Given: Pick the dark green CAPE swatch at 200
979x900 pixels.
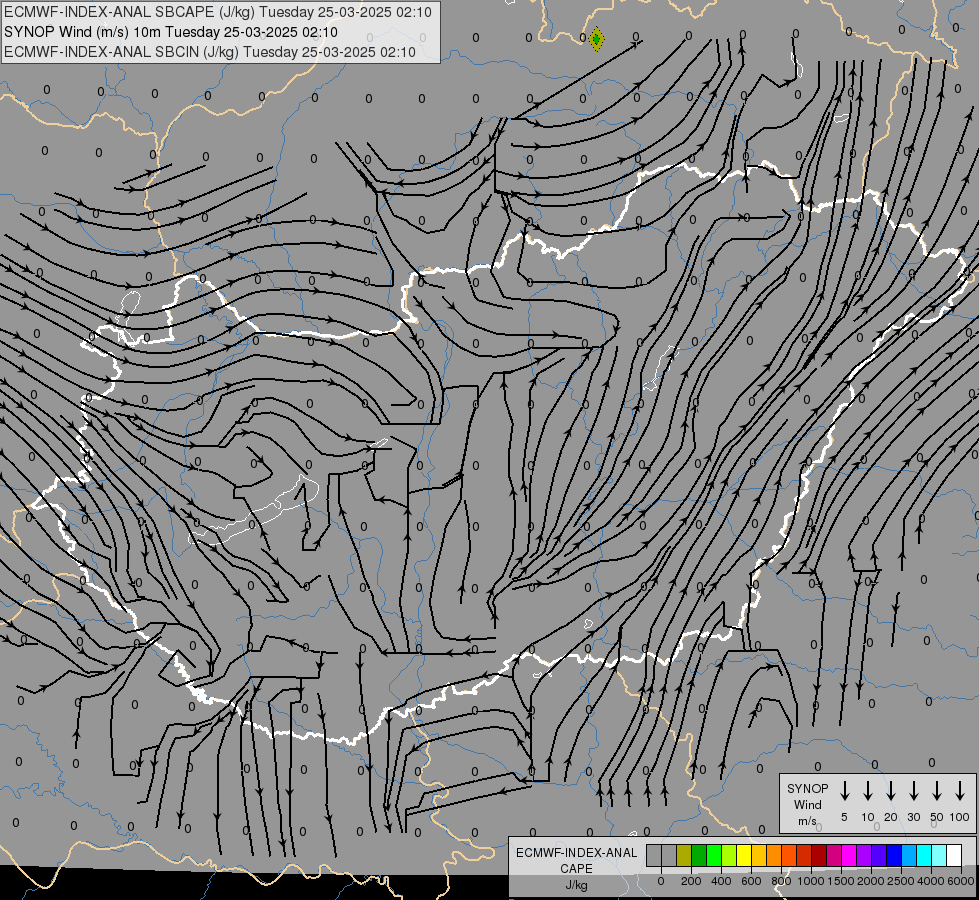Looking at the screenshot, I should click(x=699, y=855).
